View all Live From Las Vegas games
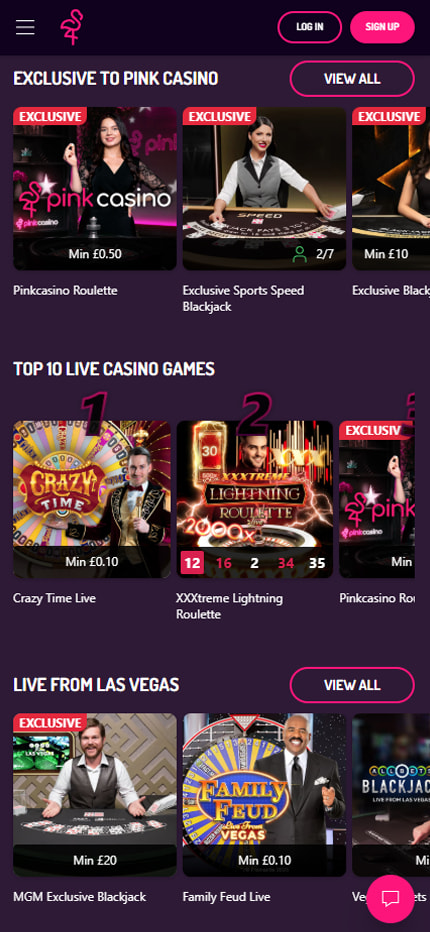The height and width of the screenshot is (932, 430). tap(352, 685)
